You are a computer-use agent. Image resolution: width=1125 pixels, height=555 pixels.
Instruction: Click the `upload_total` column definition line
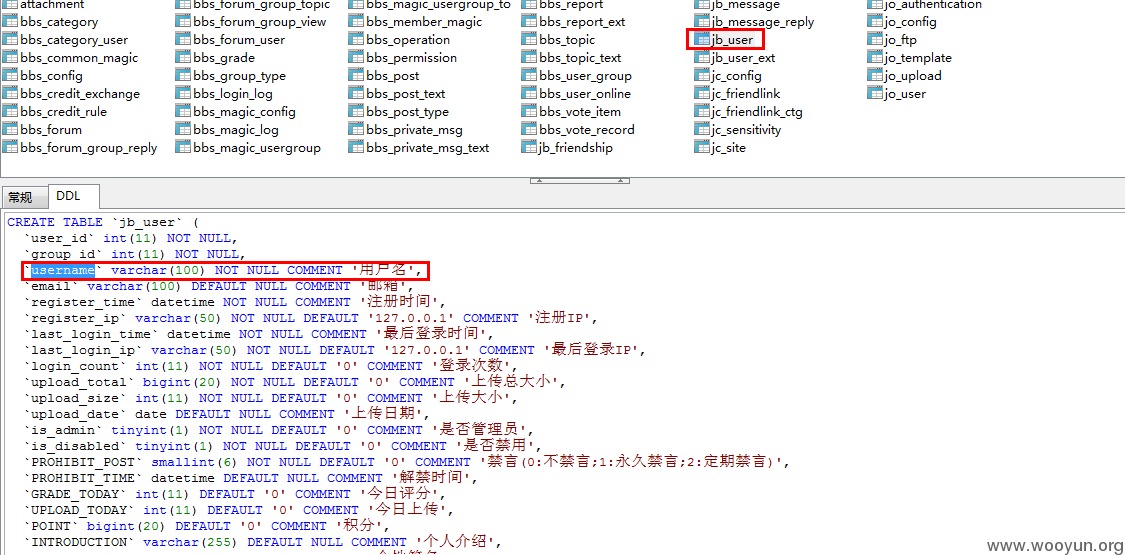click(295, 382)
